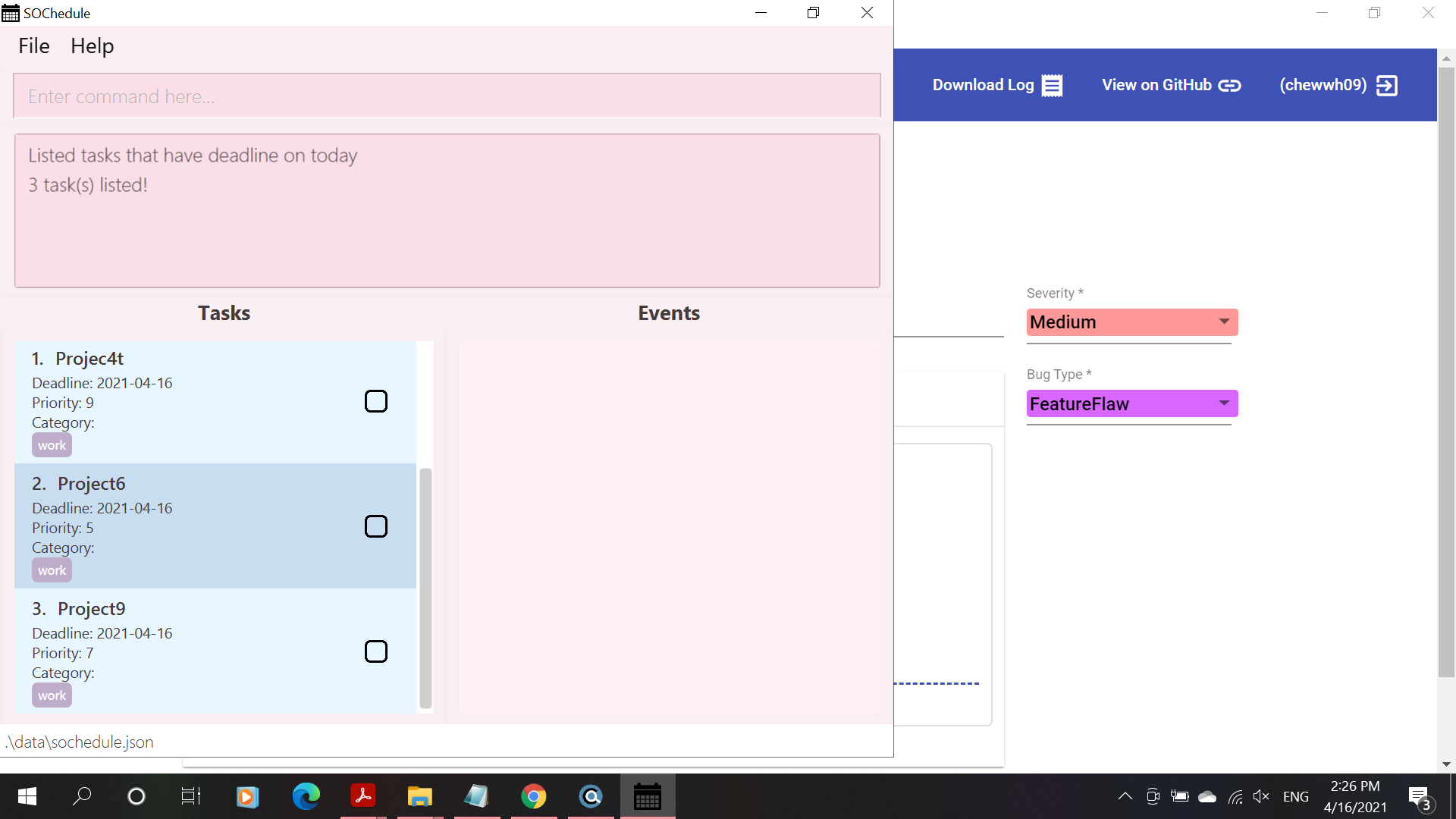1456x819 pixels.
Task: Check the Projec4t task checkbox
Action: pyautogui.click(x=376, y=401)
